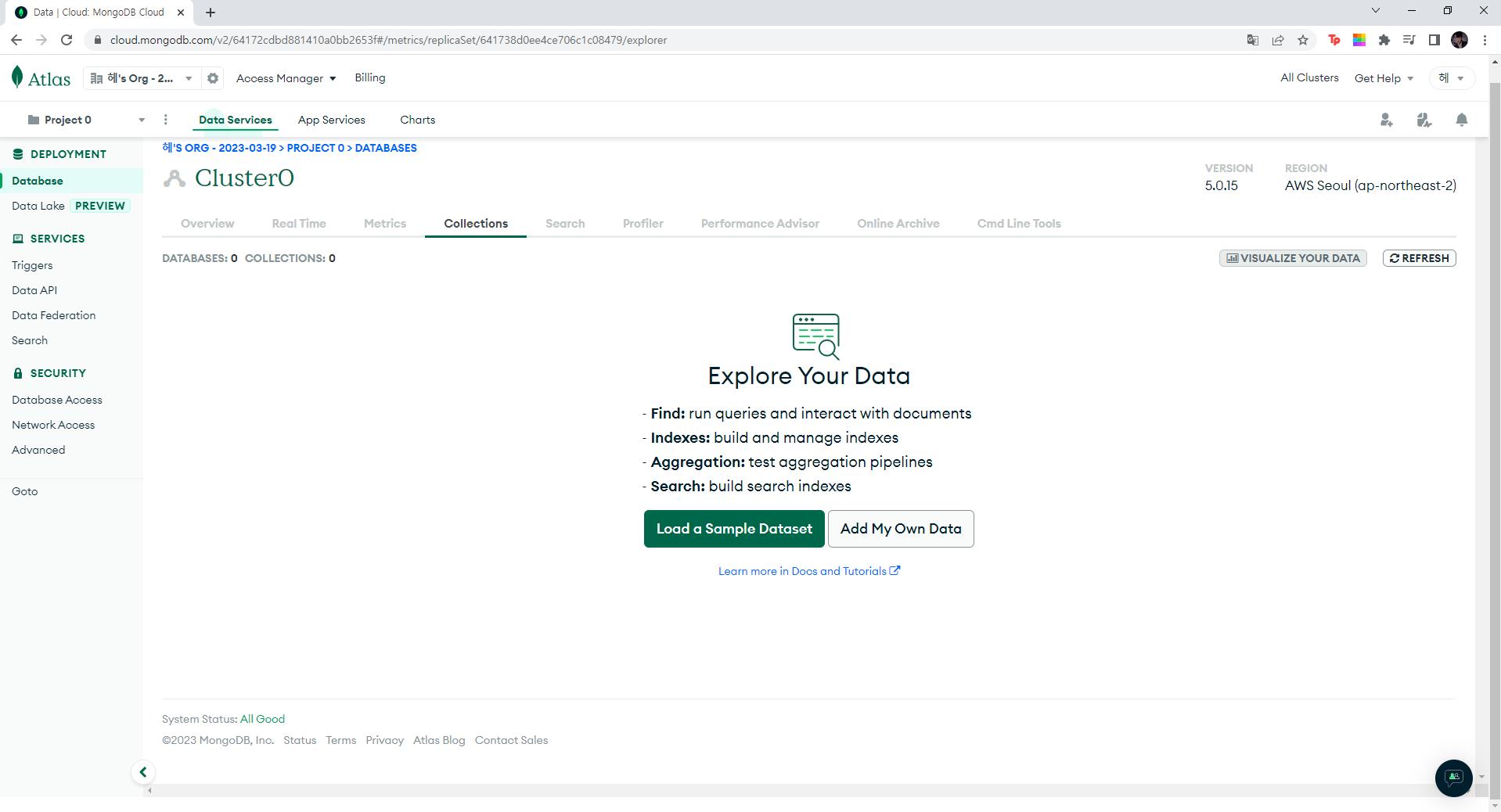Viewport: 1501px width, 812px height.
Task: Click the site lock icon in address bar
Action: [x=97, y=40]
